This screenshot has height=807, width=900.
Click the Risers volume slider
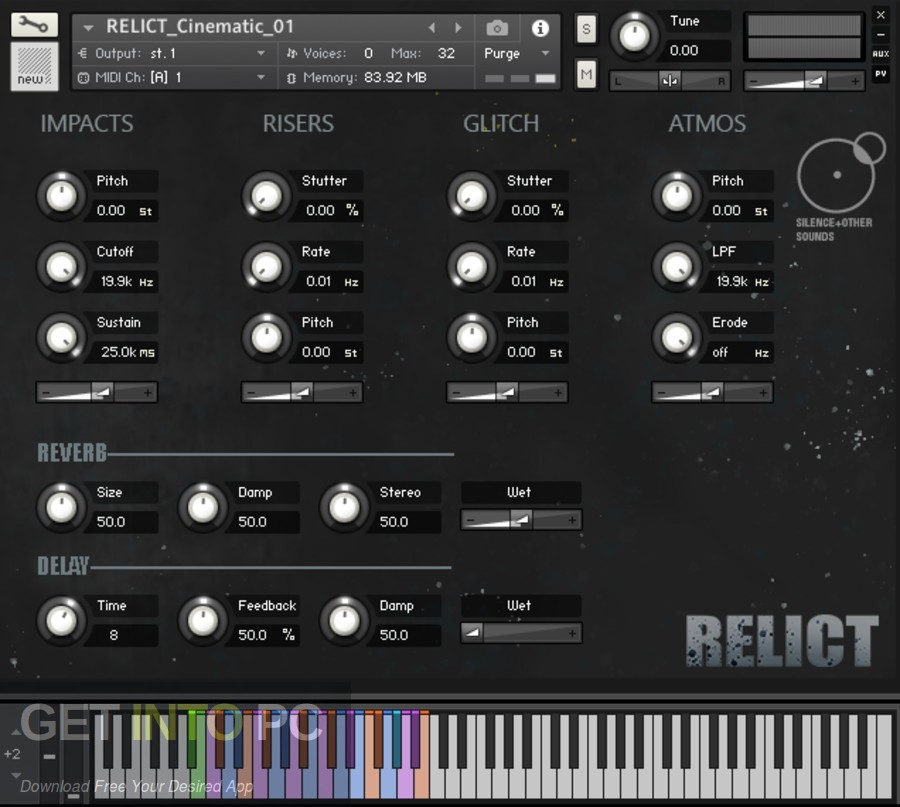[302, 393]
